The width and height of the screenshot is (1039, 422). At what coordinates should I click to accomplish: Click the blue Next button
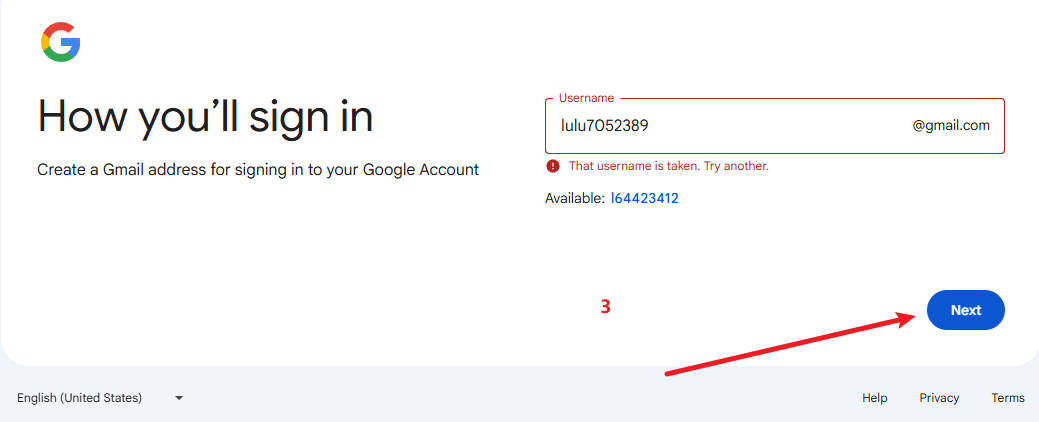[x=965, y=310]
